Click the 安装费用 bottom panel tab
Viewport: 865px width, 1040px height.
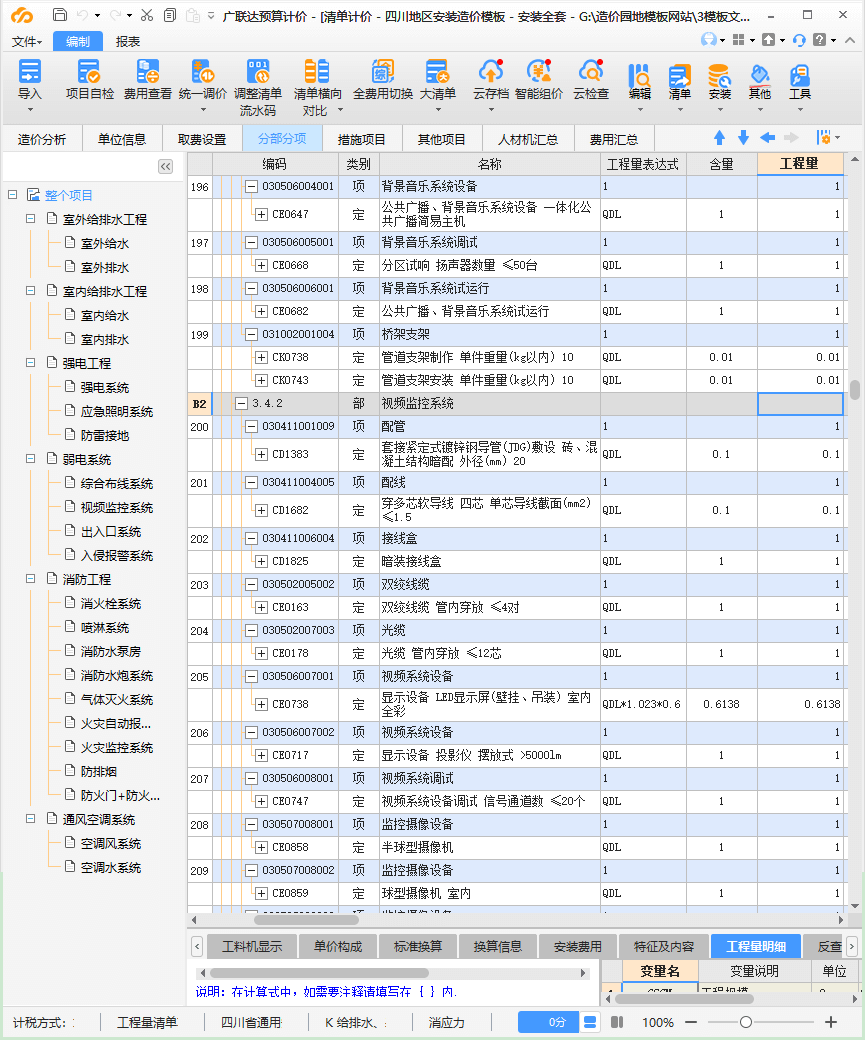(x=577, y=946)
